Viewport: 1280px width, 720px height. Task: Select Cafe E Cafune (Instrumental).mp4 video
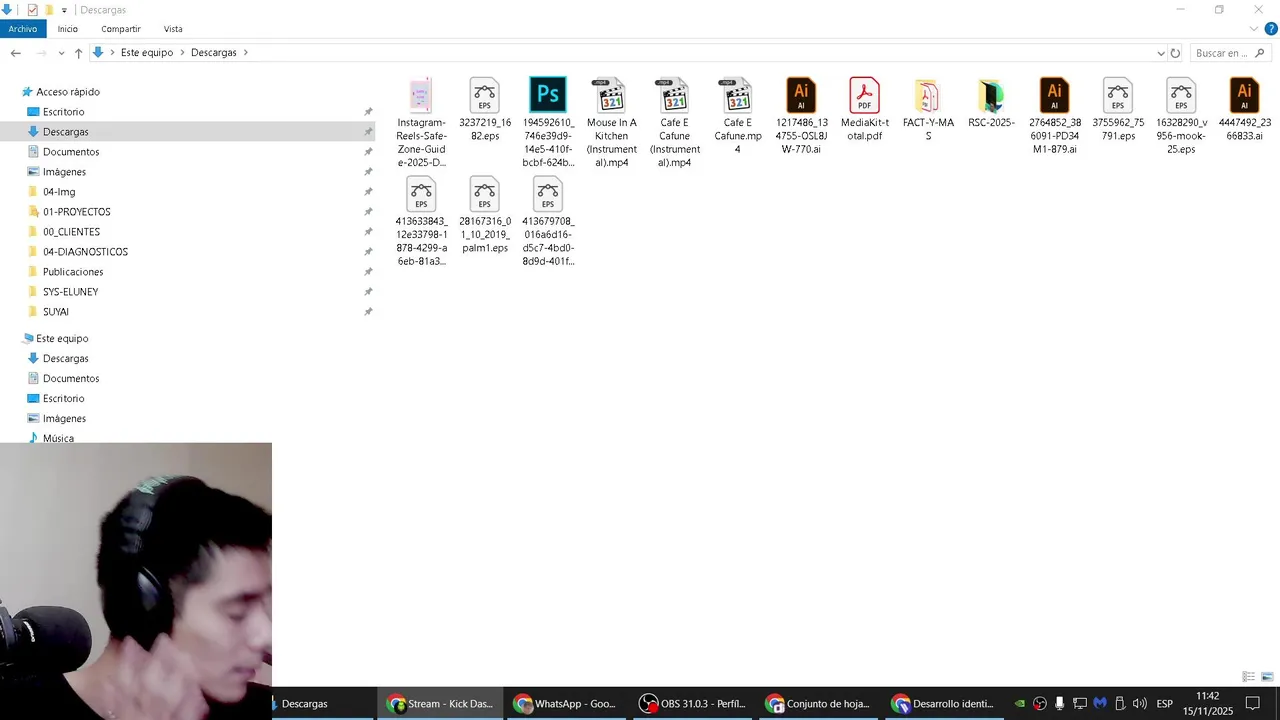tap(674, 122)
